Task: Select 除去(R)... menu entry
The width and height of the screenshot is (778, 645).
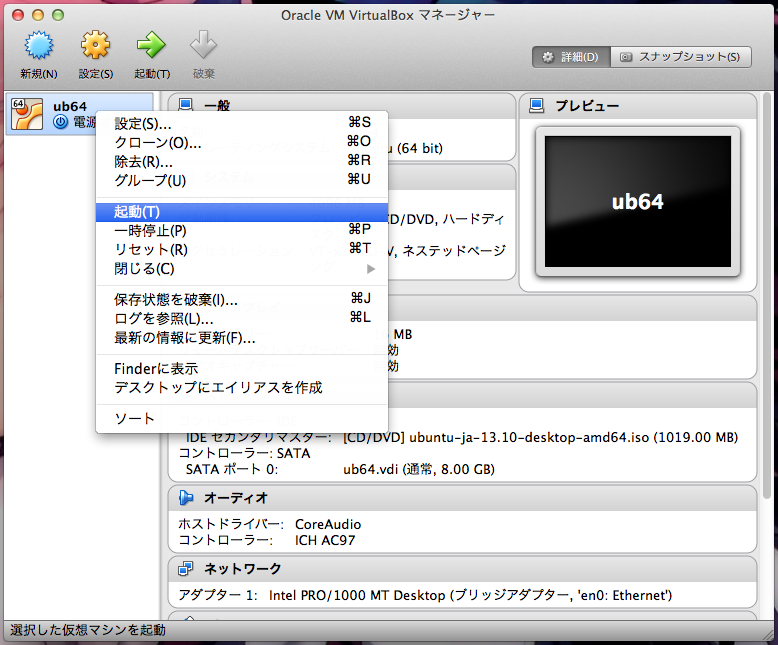Action: [x=242, y=161]
